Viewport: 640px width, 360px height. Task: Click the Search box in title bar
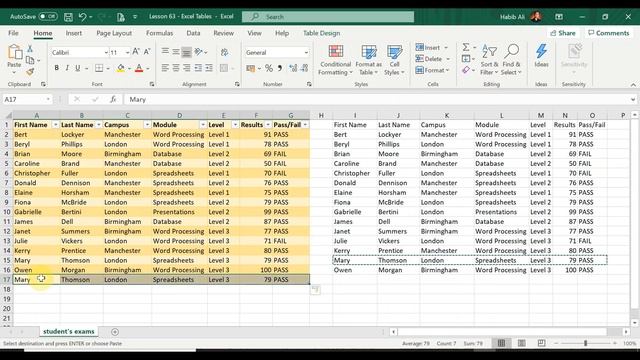328,17
